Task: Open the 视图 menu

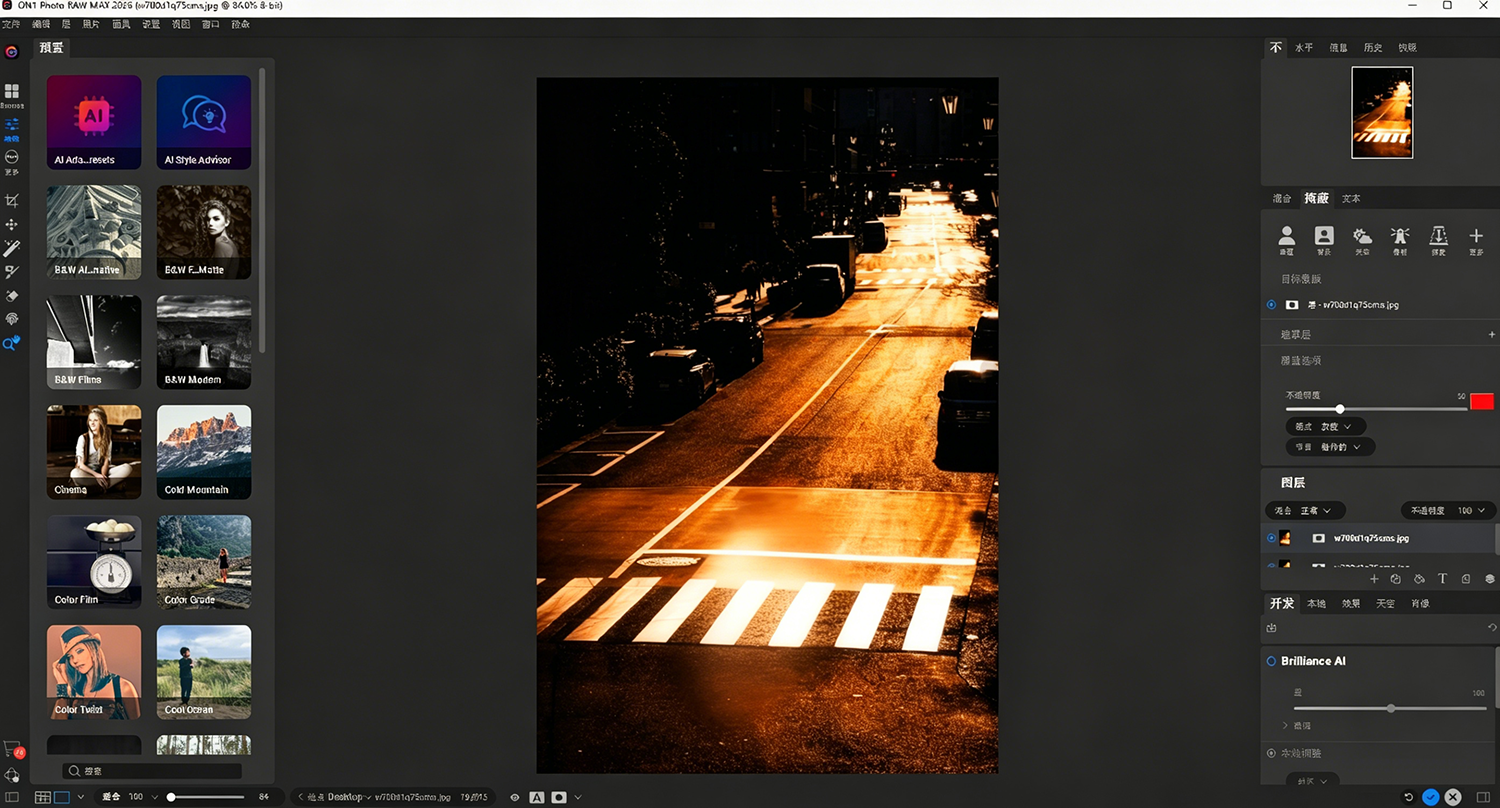Action: tap(180, 24)
